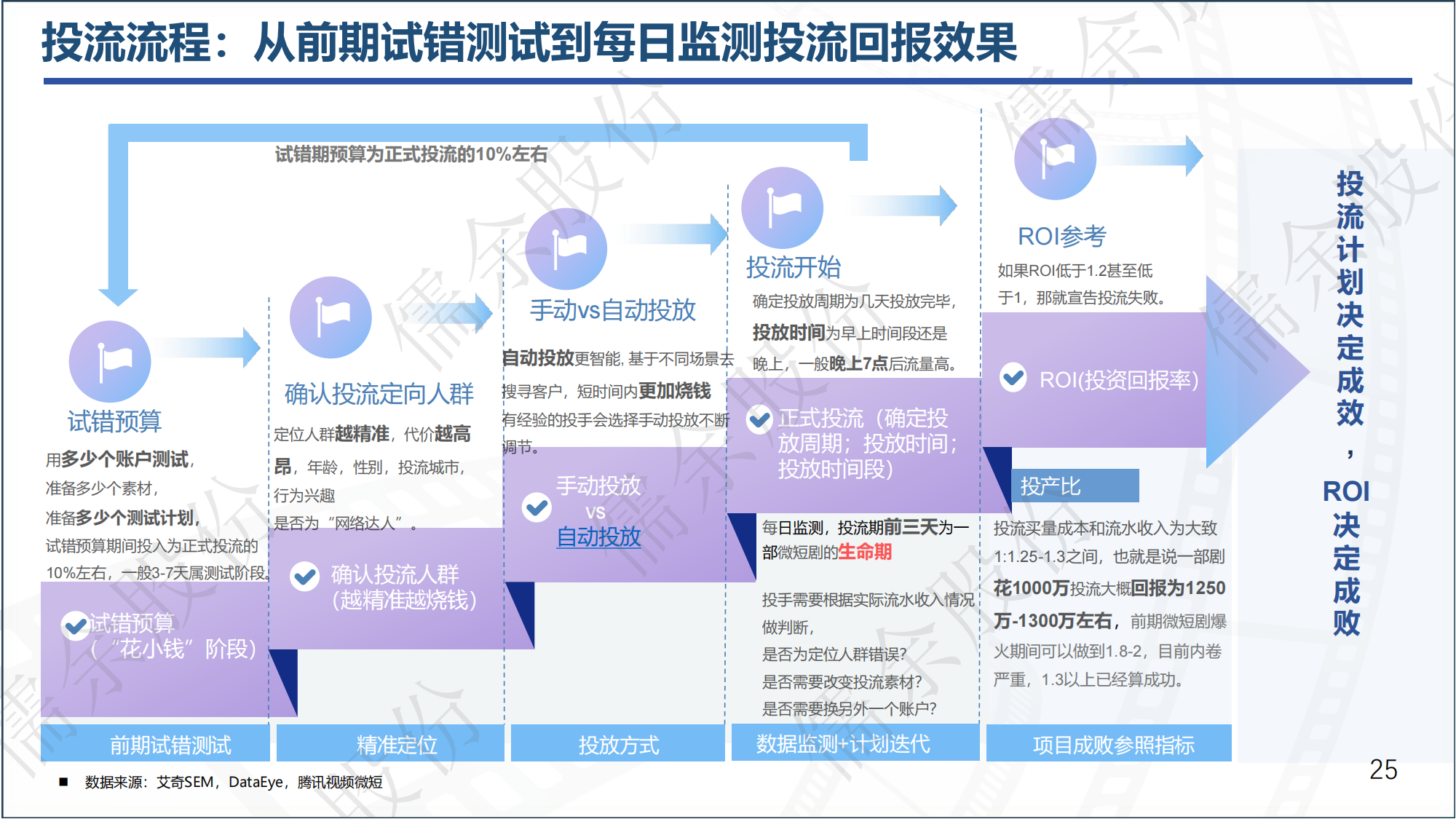
Task: Click the slide title heading text
Action: coord(529,42)
